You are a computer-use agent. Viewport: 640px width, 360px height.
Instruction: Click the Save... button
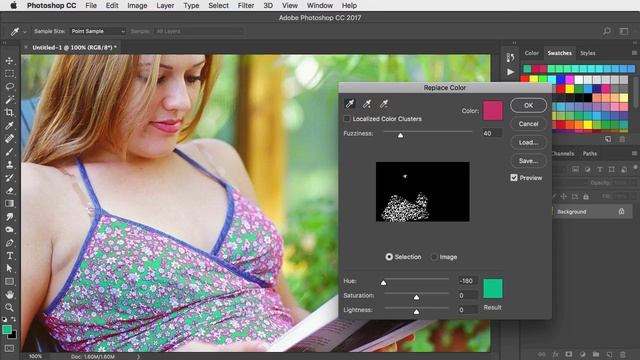point(529,161)
